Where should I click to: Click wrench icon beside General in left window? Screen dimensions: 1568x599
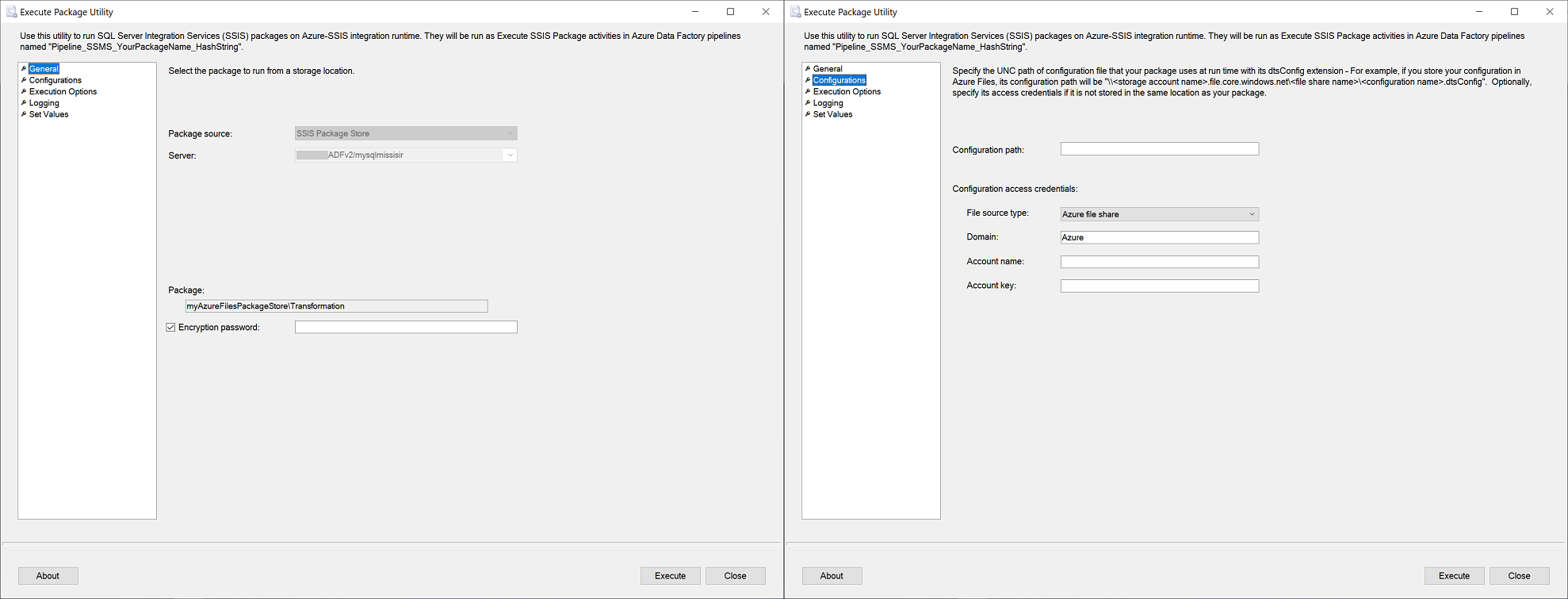click(x=24, y=69)
